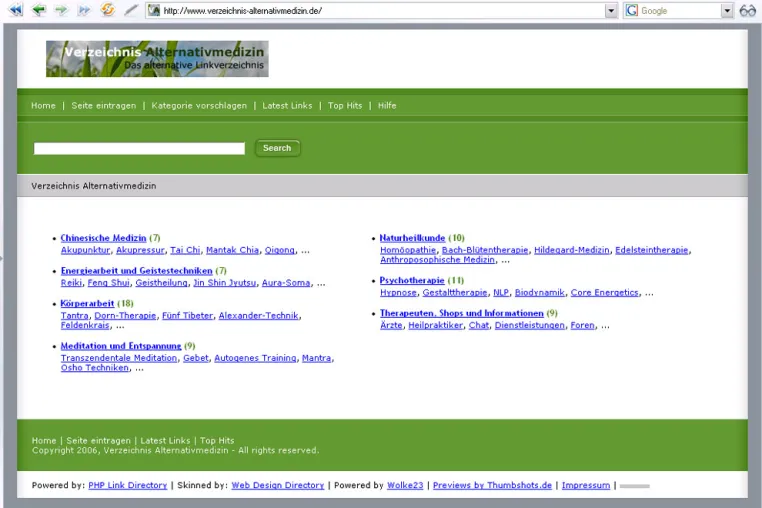This screenshot has height=508, width=762.
Task: Follow the Homöopathie subcategory link
Action: pos(408,250)
